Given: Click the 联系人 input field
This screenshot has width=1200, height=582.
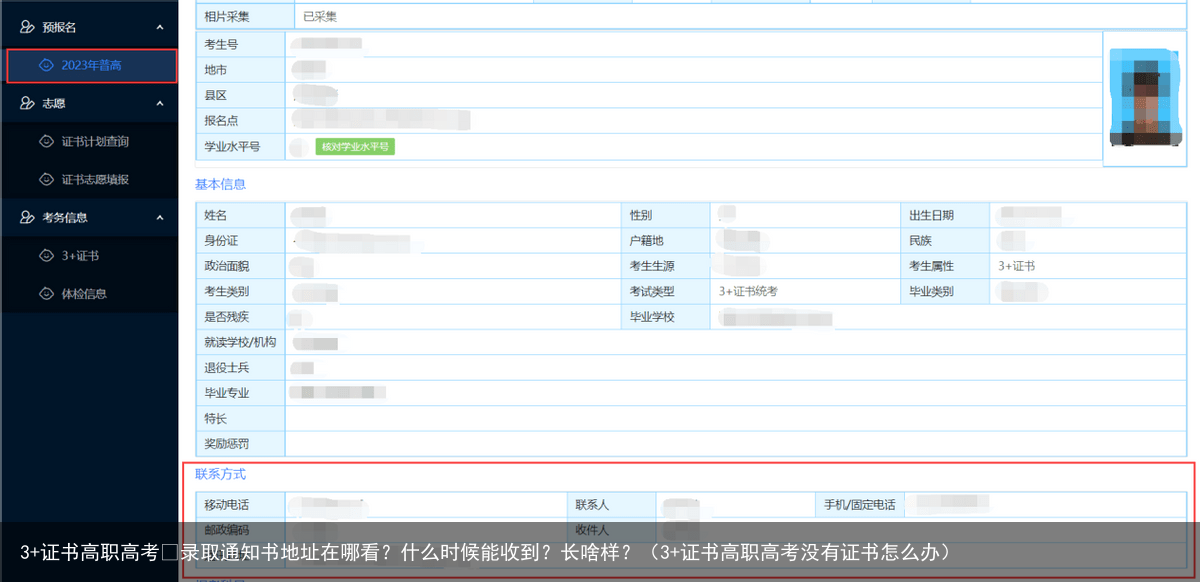Looking at the screenshot, I should coord(735,504).
